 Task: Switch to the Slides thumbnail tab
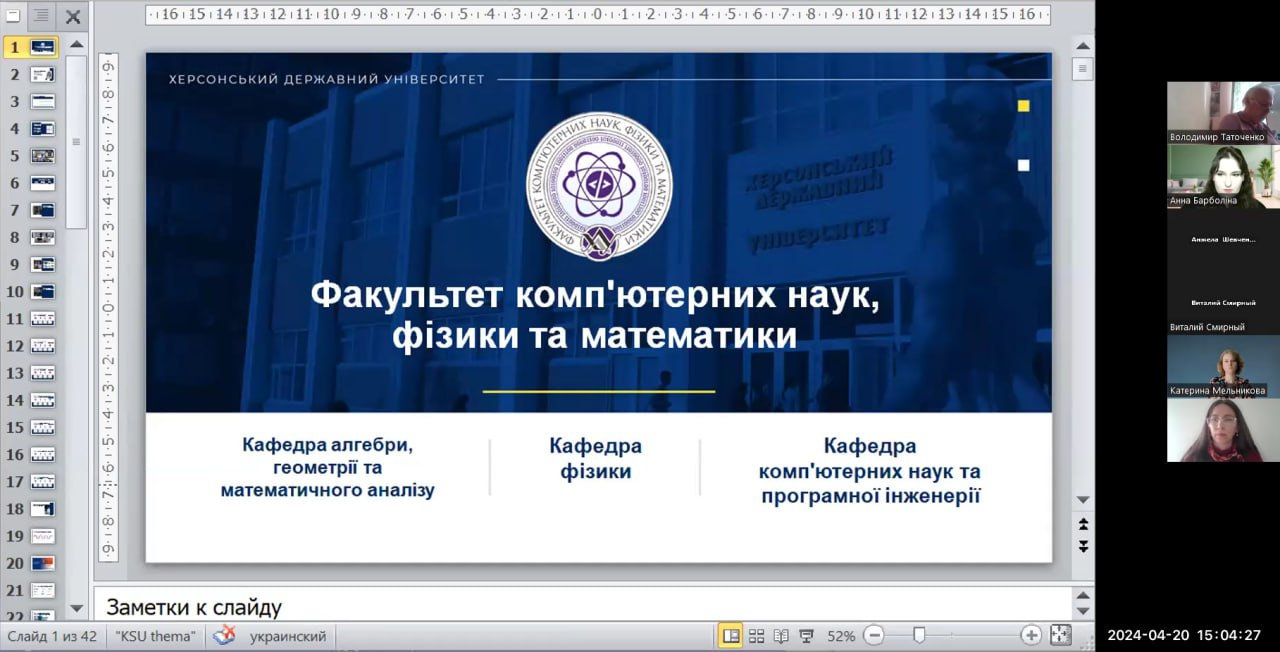(14, 15)
